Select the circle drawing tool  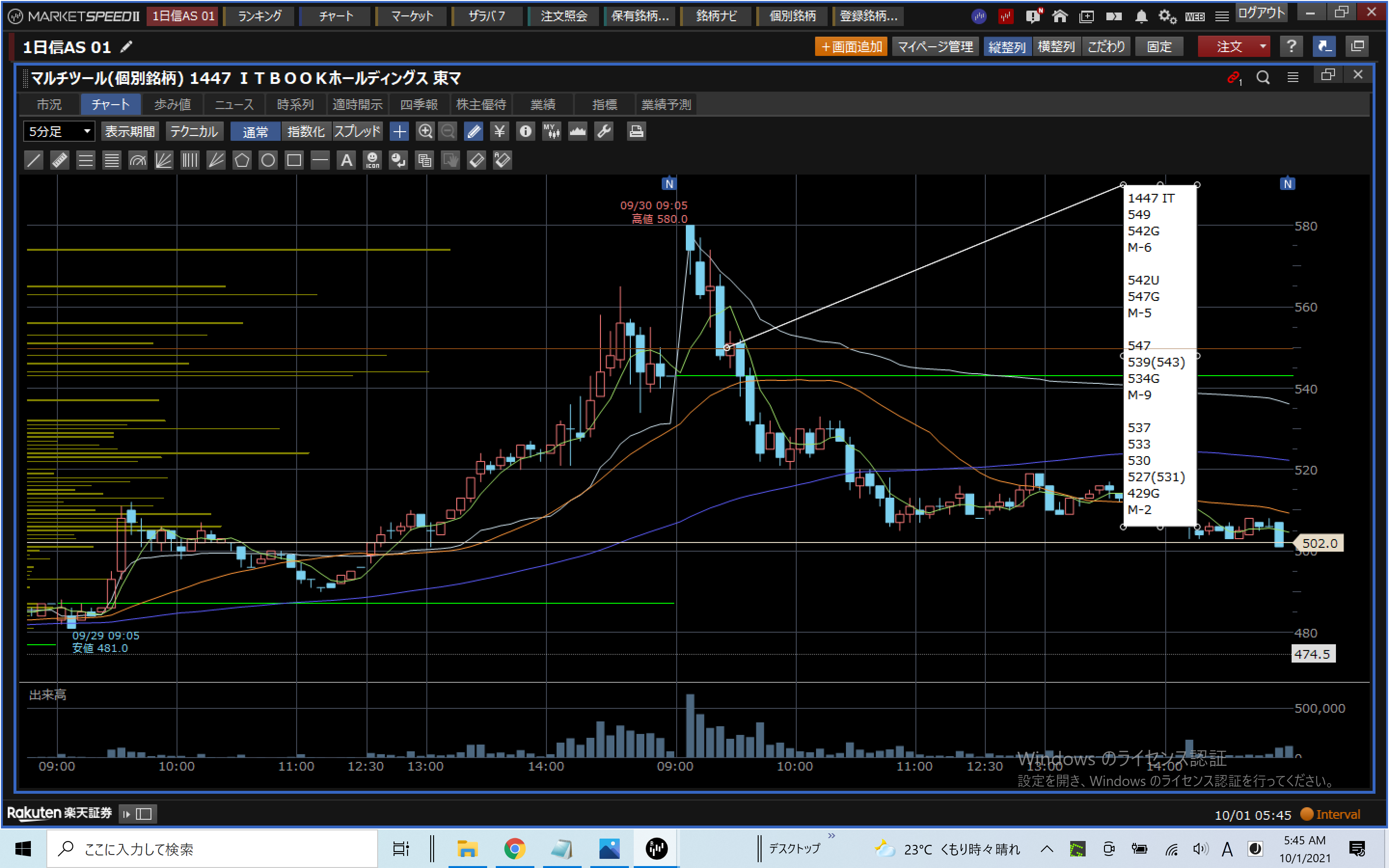click(268, 160)
